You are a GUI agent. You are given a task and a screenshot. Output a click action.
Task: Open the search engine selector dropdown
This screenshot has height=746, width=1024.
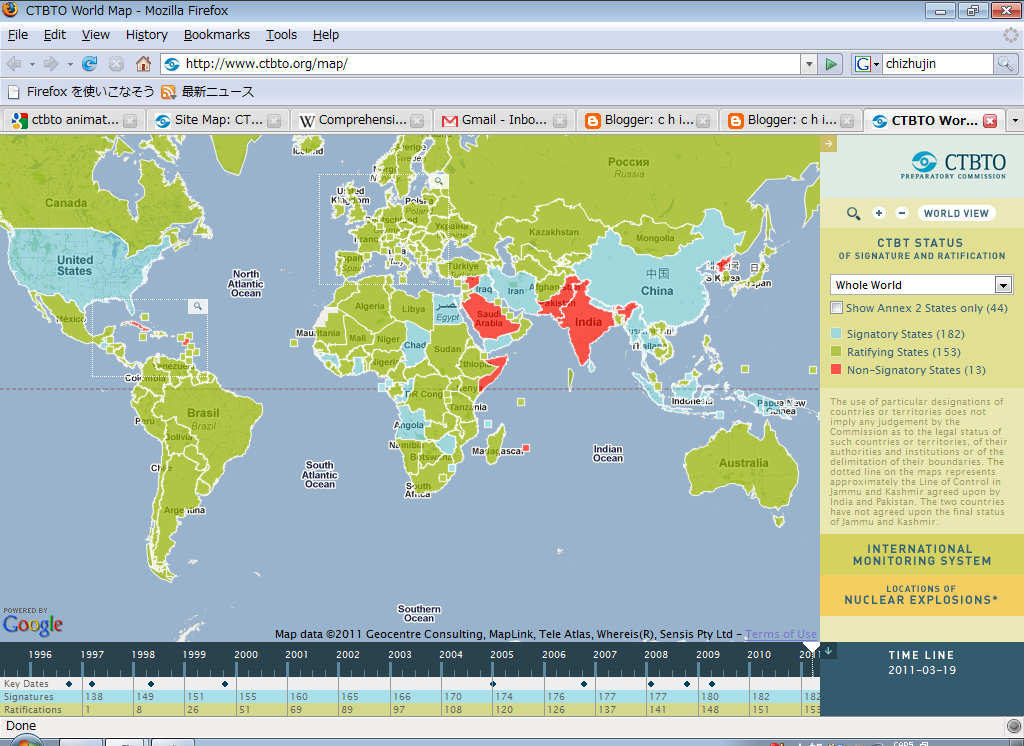(876, 64)
